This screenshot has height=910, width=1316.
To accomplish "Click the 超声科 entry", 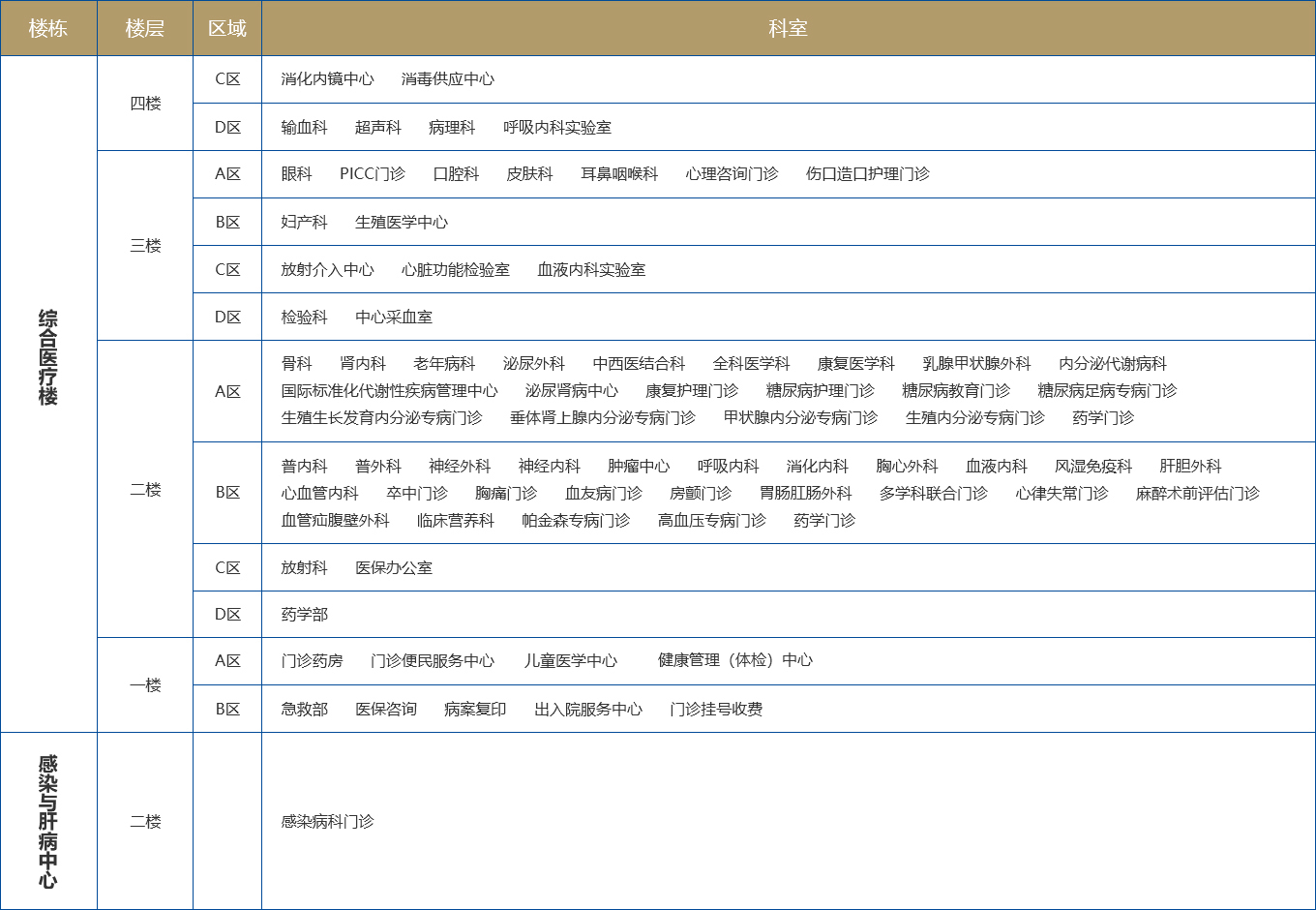I will click(377, 128).
